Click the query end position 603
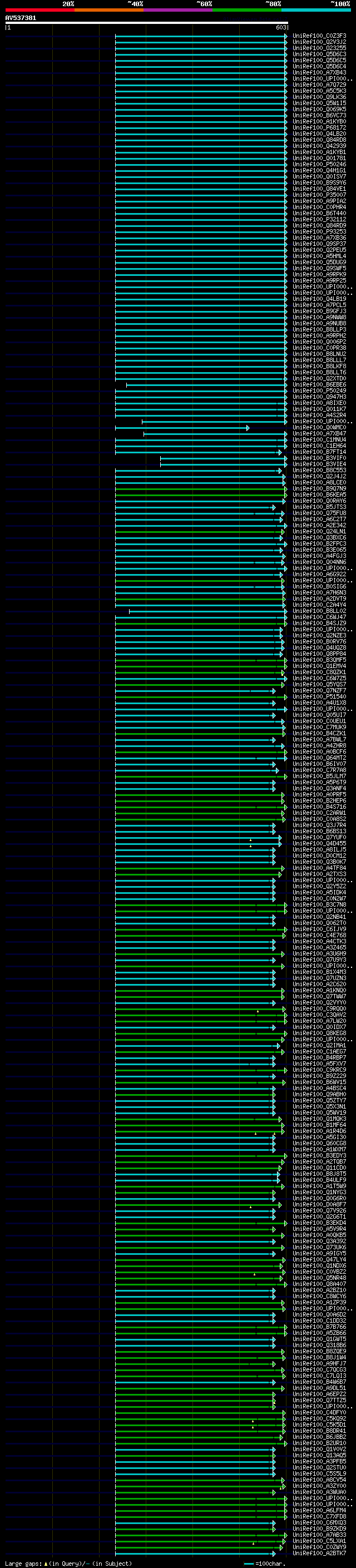356x1568 pixels. 280,27
